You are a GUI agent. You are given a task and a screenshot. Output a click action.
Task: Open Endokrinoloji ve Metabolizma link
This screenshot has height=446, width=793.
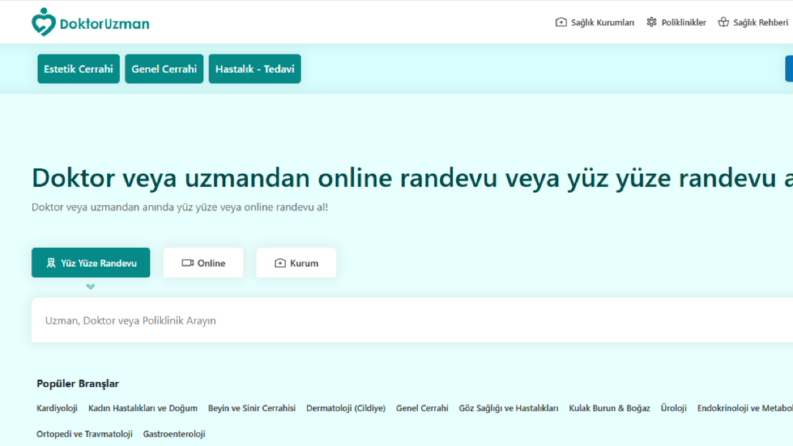point(744,408)
